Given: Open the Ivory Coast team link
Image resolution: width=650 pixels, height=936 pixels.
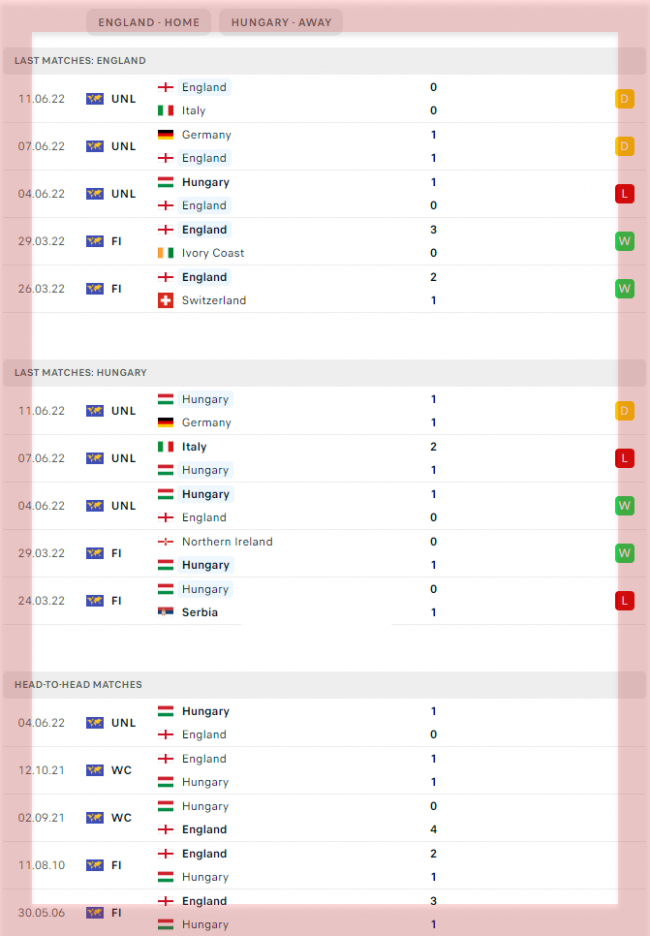Looking at the screenshot, I should point(213,253).
